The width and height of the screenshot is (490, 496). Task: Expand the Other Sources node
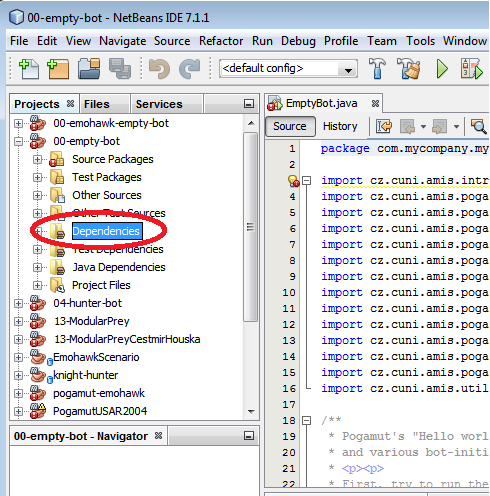click(x=38, y=196)
